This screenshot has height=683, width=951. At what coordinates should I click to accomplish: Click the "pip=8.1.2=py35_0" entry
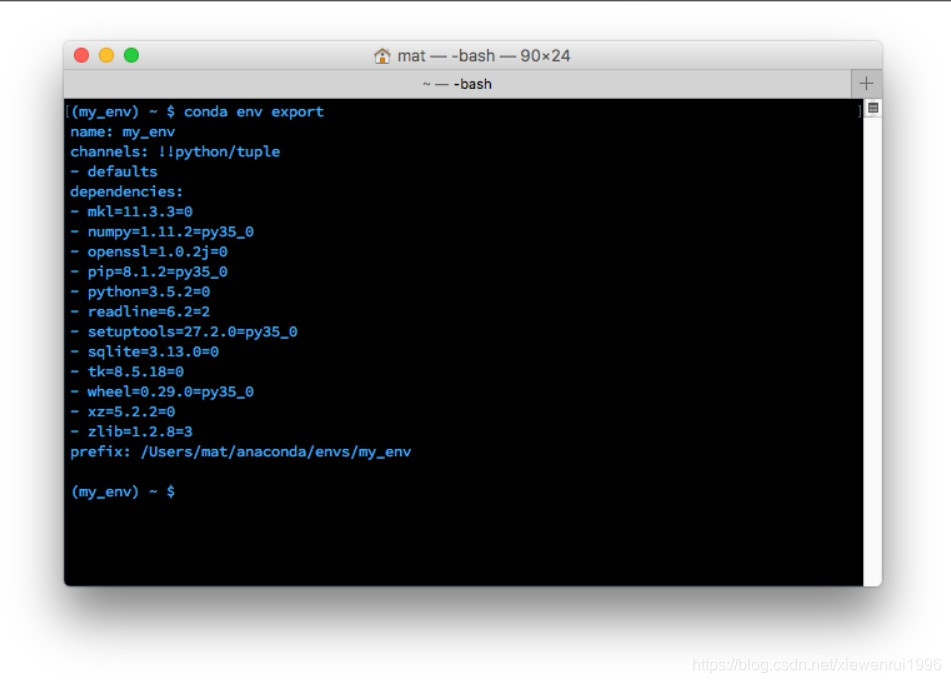pos(158,272)
